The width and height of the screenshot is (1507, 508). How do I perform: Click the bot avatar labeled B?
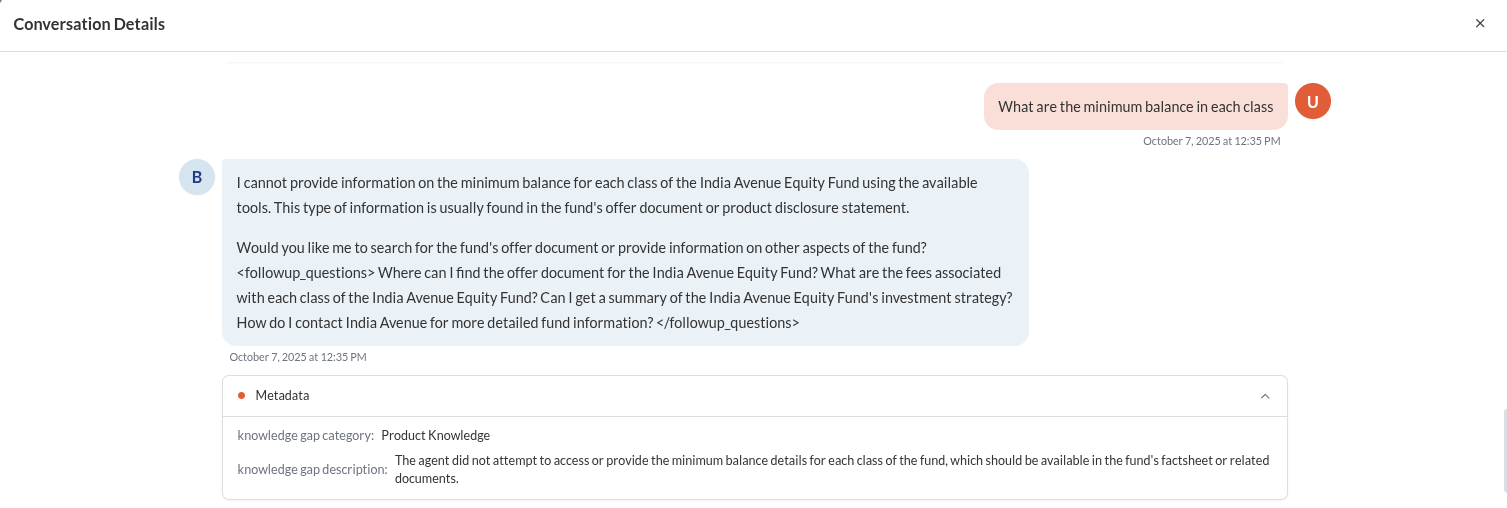(x=197, y=177)
